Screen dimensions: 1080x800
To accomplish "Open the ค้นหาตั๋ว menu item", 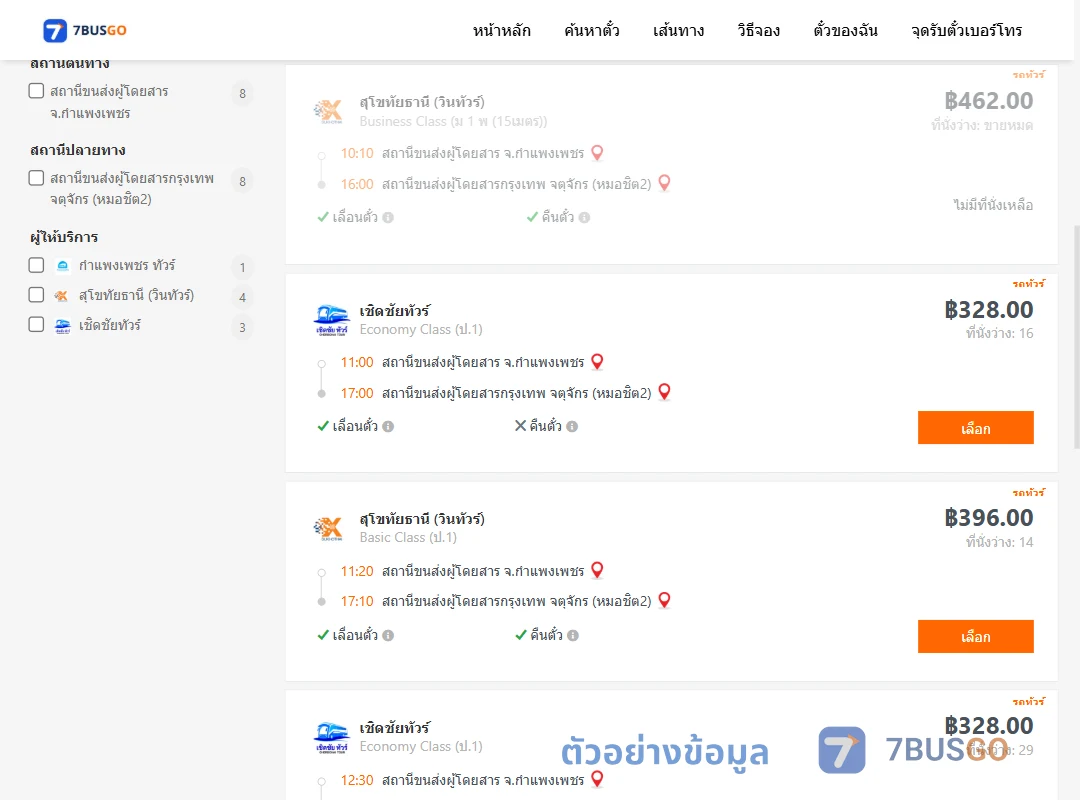I will coord(592,30).
